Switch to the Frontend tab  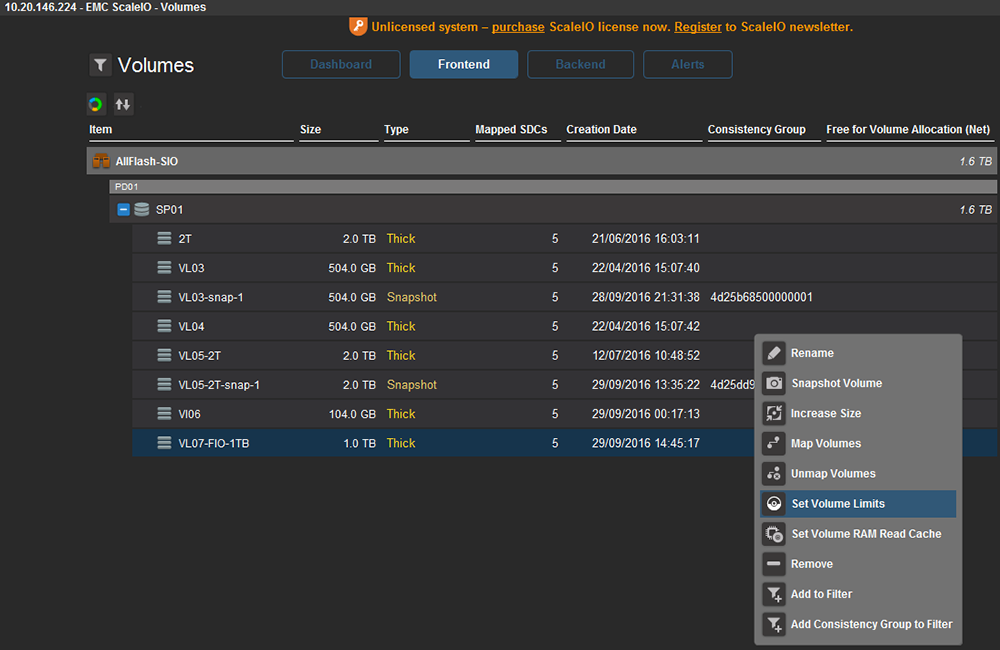tap(464, 64)
